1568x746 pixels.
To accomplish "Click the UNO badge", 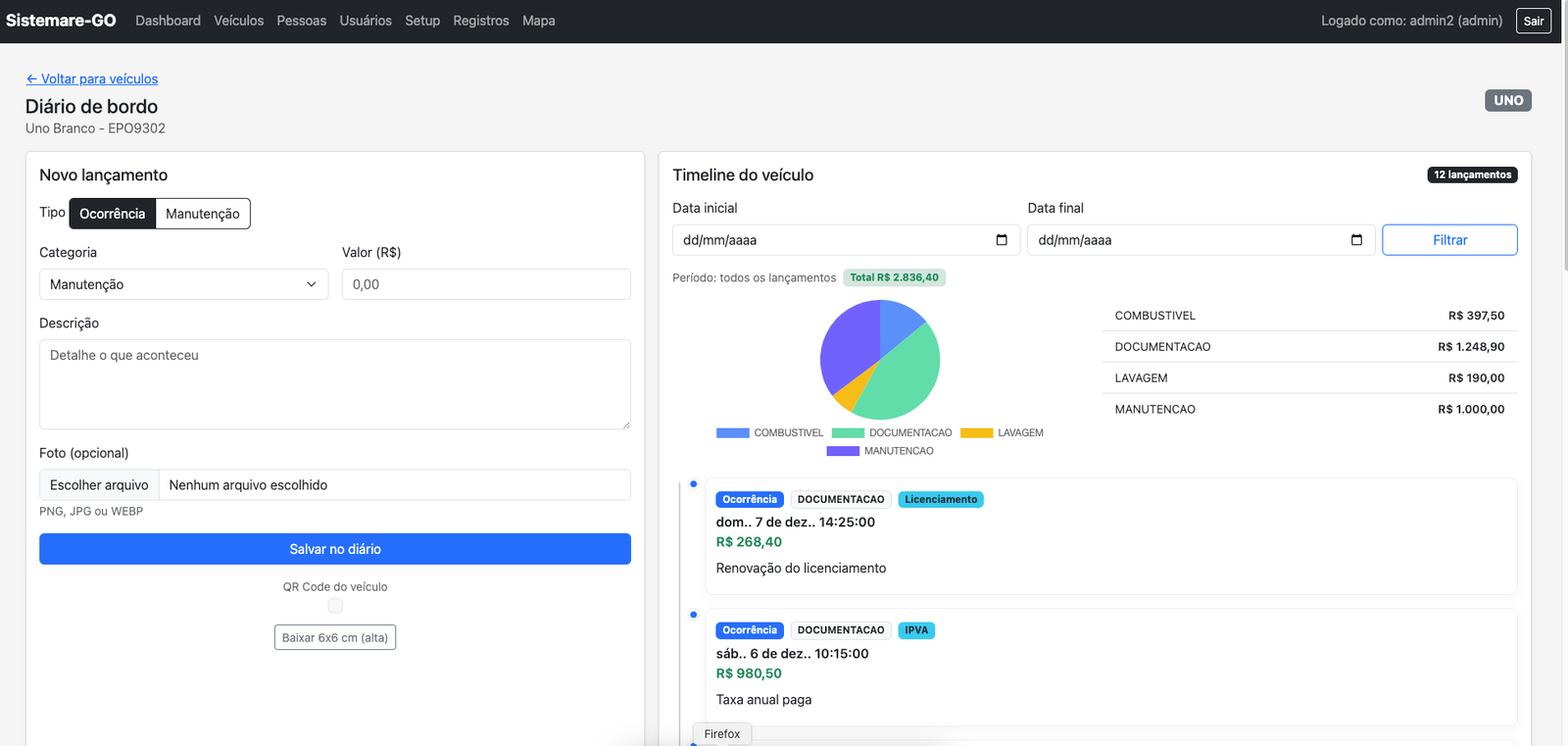I will (x=1508, y=100).
